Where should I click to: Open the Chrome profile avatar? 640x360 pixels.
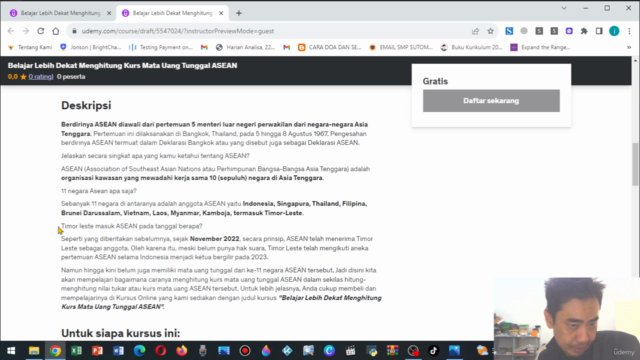(x=614, y=31)
